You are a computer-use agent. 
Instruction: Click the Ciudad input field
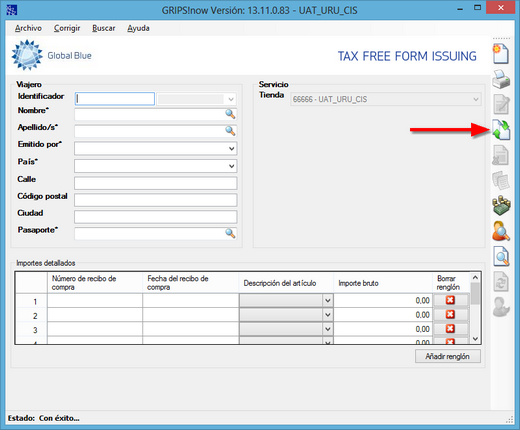pos(156,217)
